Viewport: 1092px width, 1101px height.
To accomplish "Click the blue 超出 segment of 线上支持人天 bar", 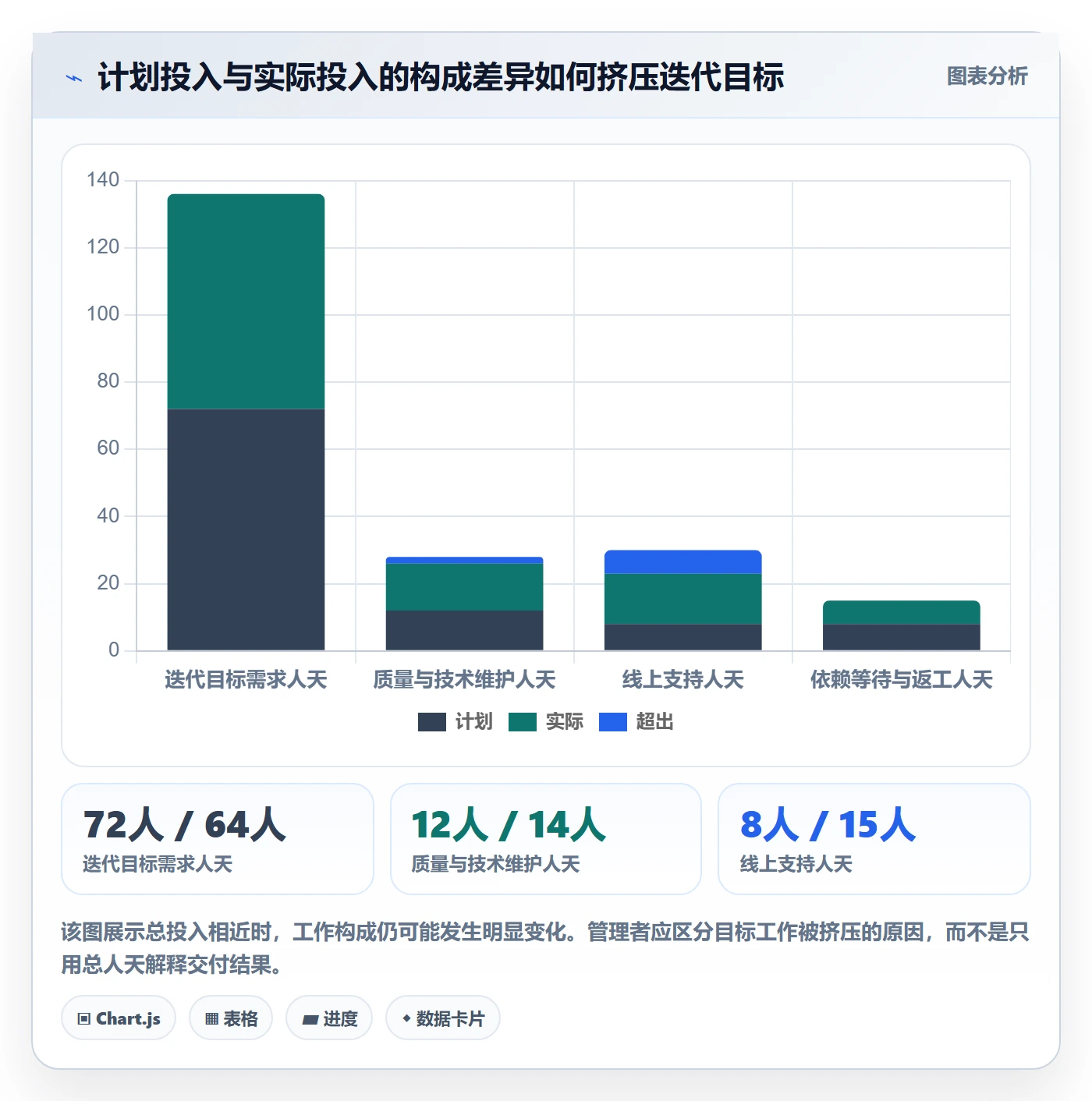I will (682, 561).
